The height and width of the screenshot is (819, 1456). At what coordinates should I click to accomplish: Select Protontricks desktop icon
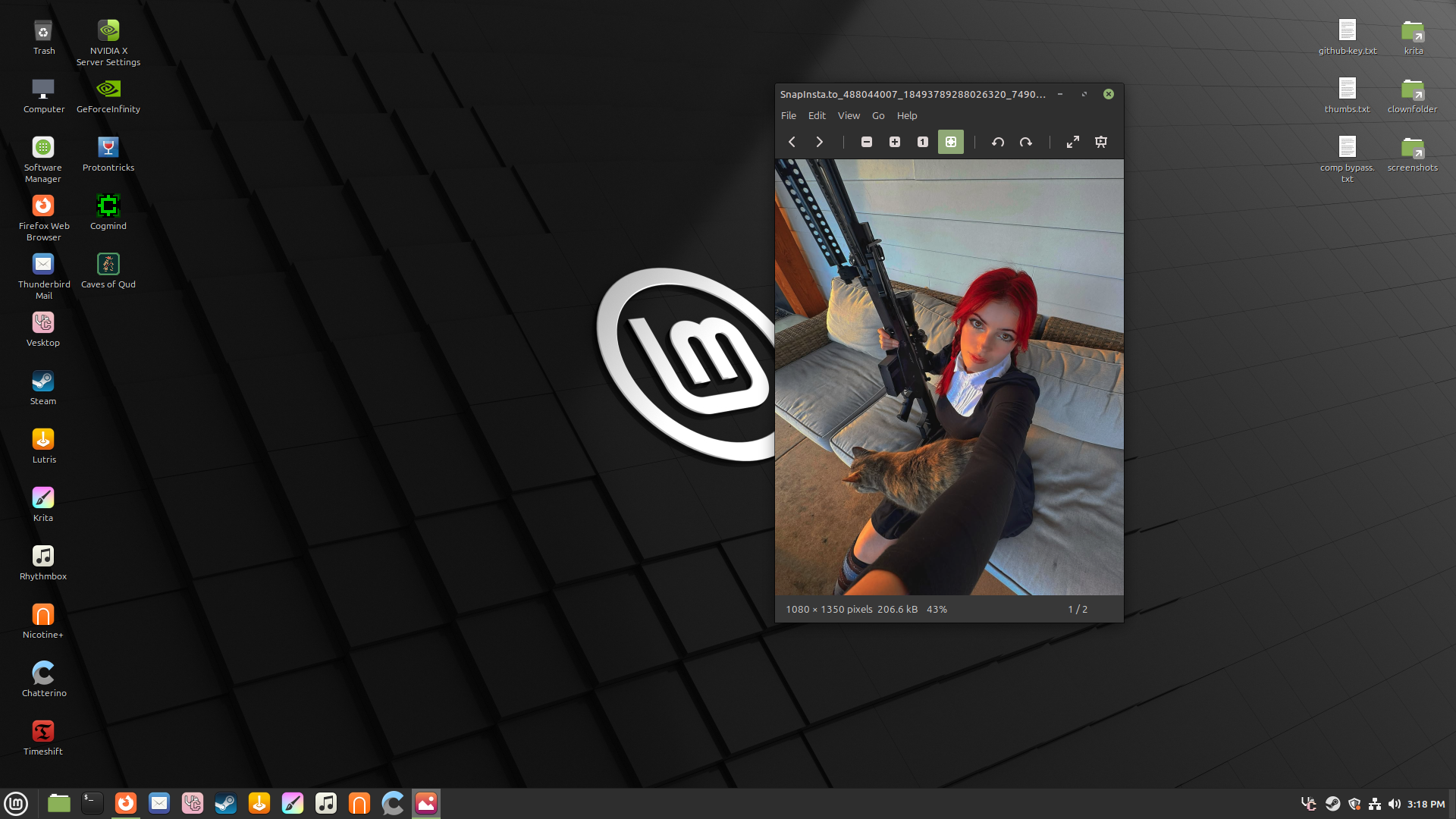[108, 154]
